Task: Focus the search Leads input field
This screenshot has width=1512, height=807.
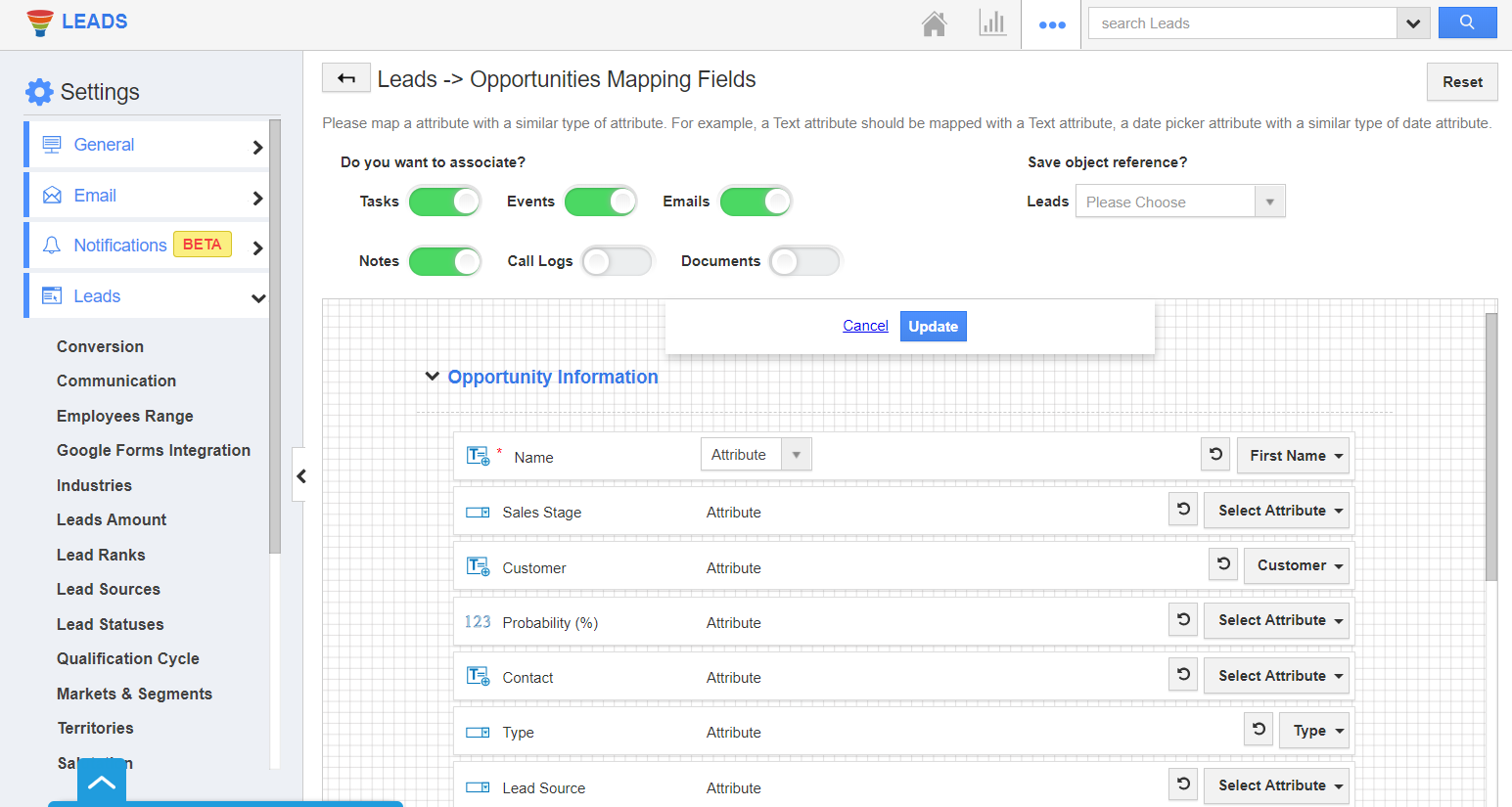Action: [1243, 23]
